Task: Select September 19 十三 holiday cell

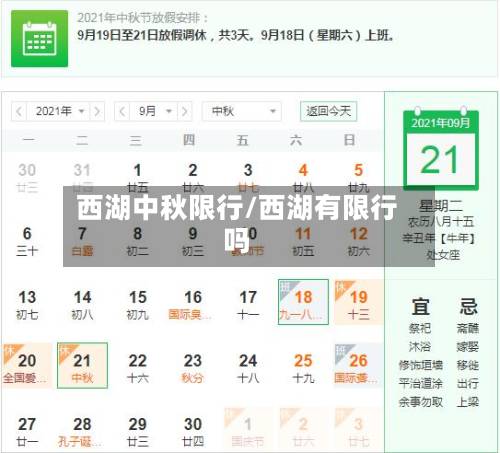Action: 358,302
